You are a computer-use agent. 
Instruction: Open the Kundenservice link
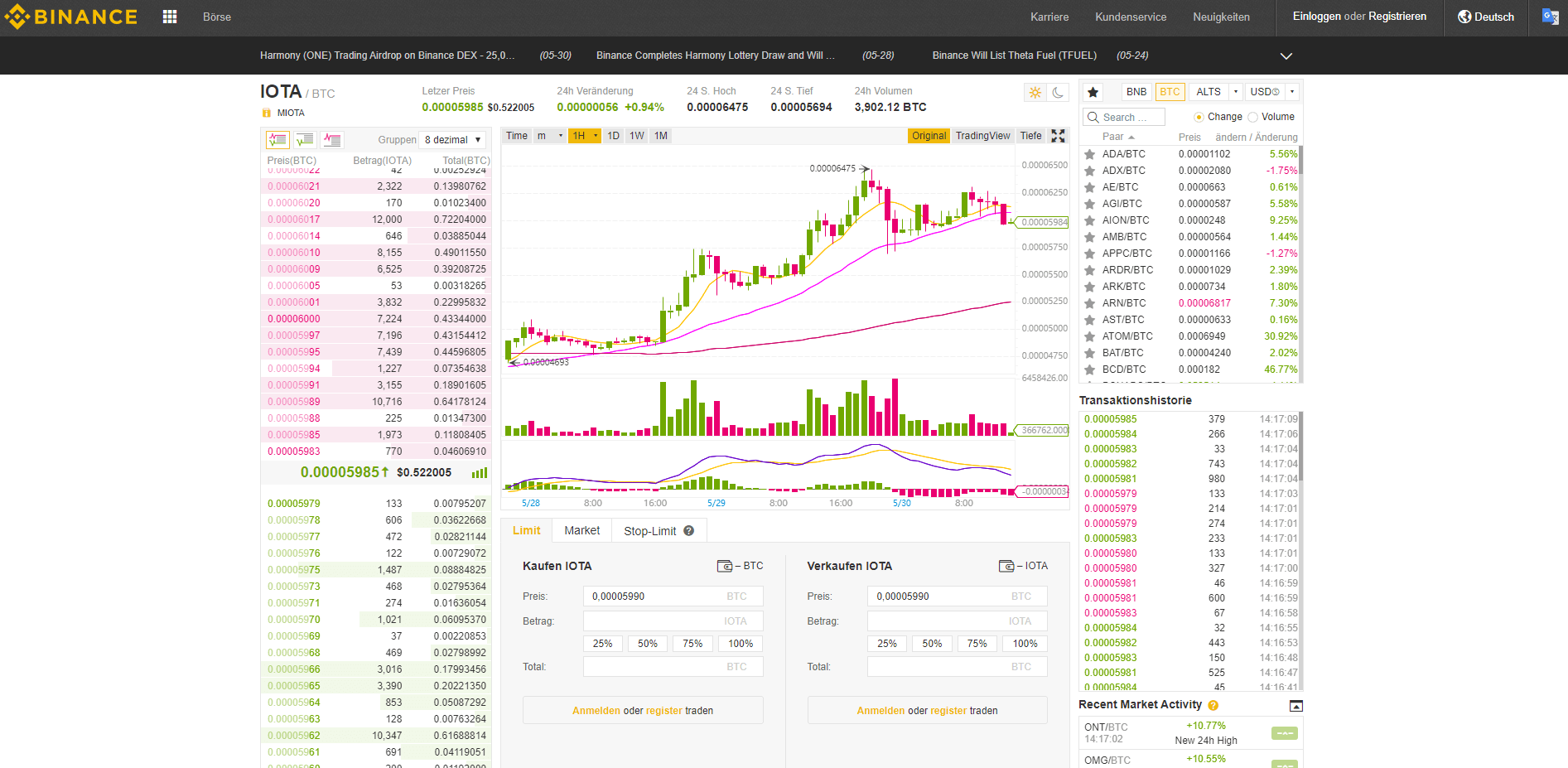point(1131,17)
